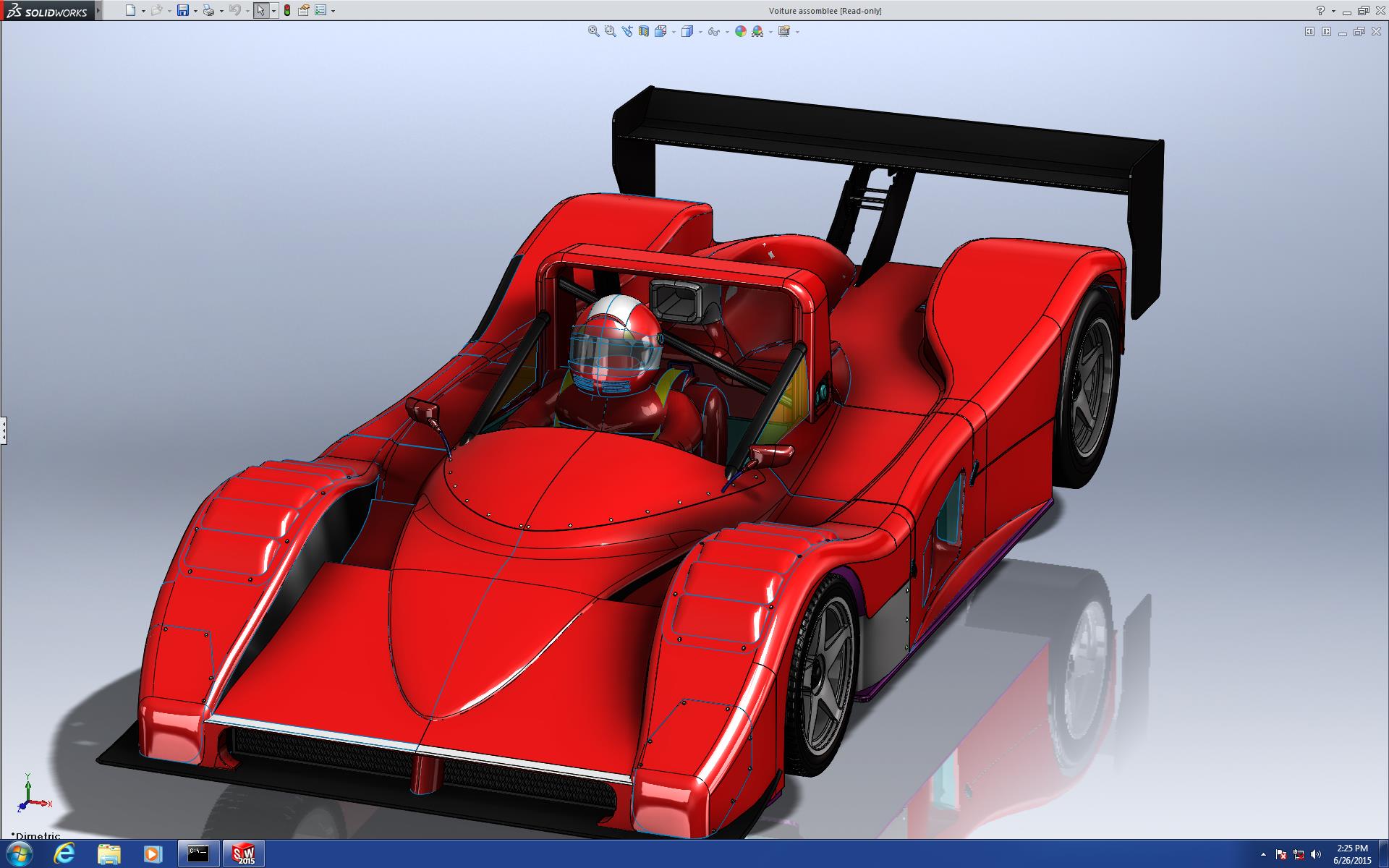Viewport: 1389px width, 868px height.
Task: Expand the Display Style dropdown arrow
Action: click(700, 32)
